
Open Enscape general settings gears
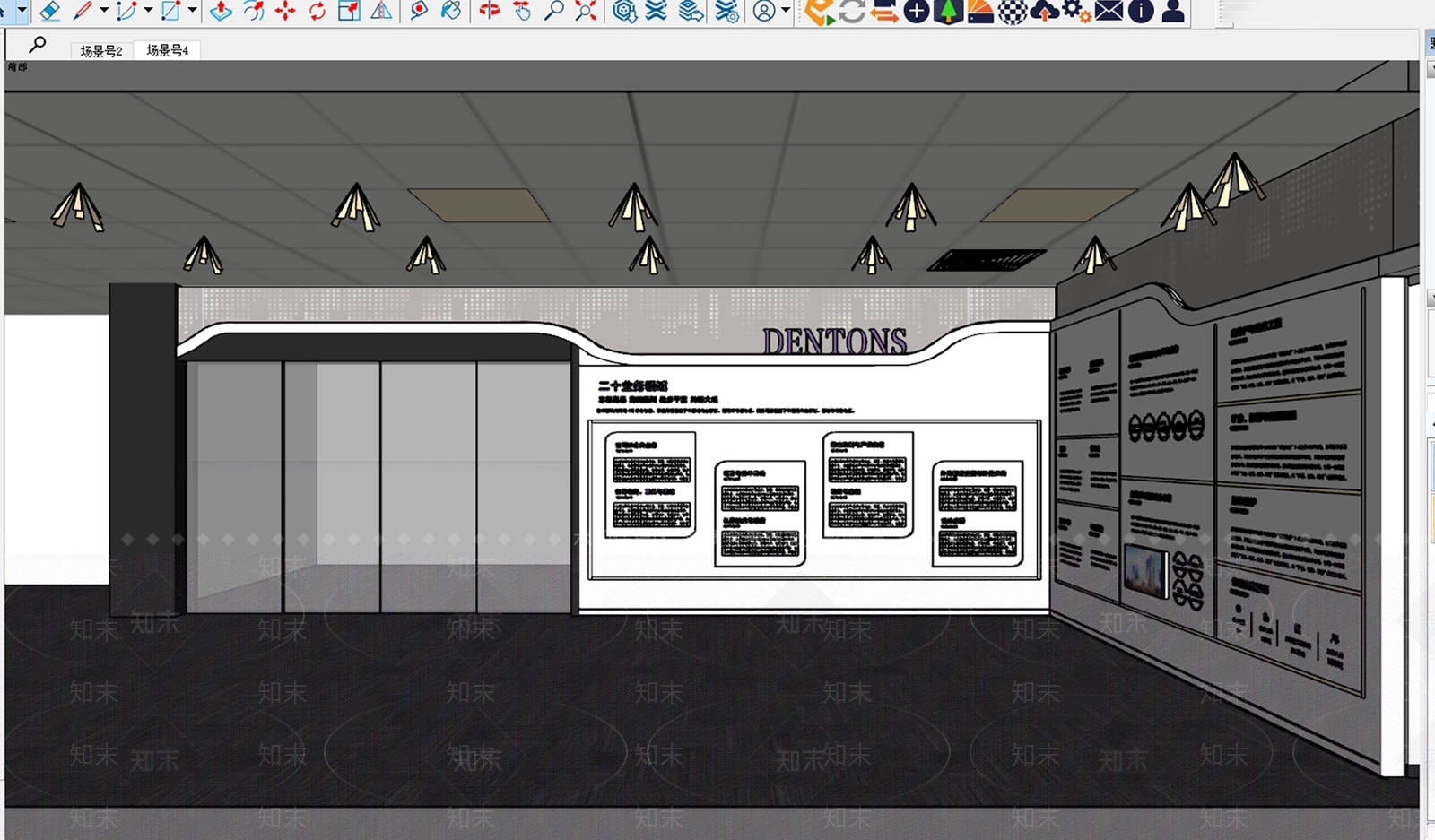(1076, 11)
